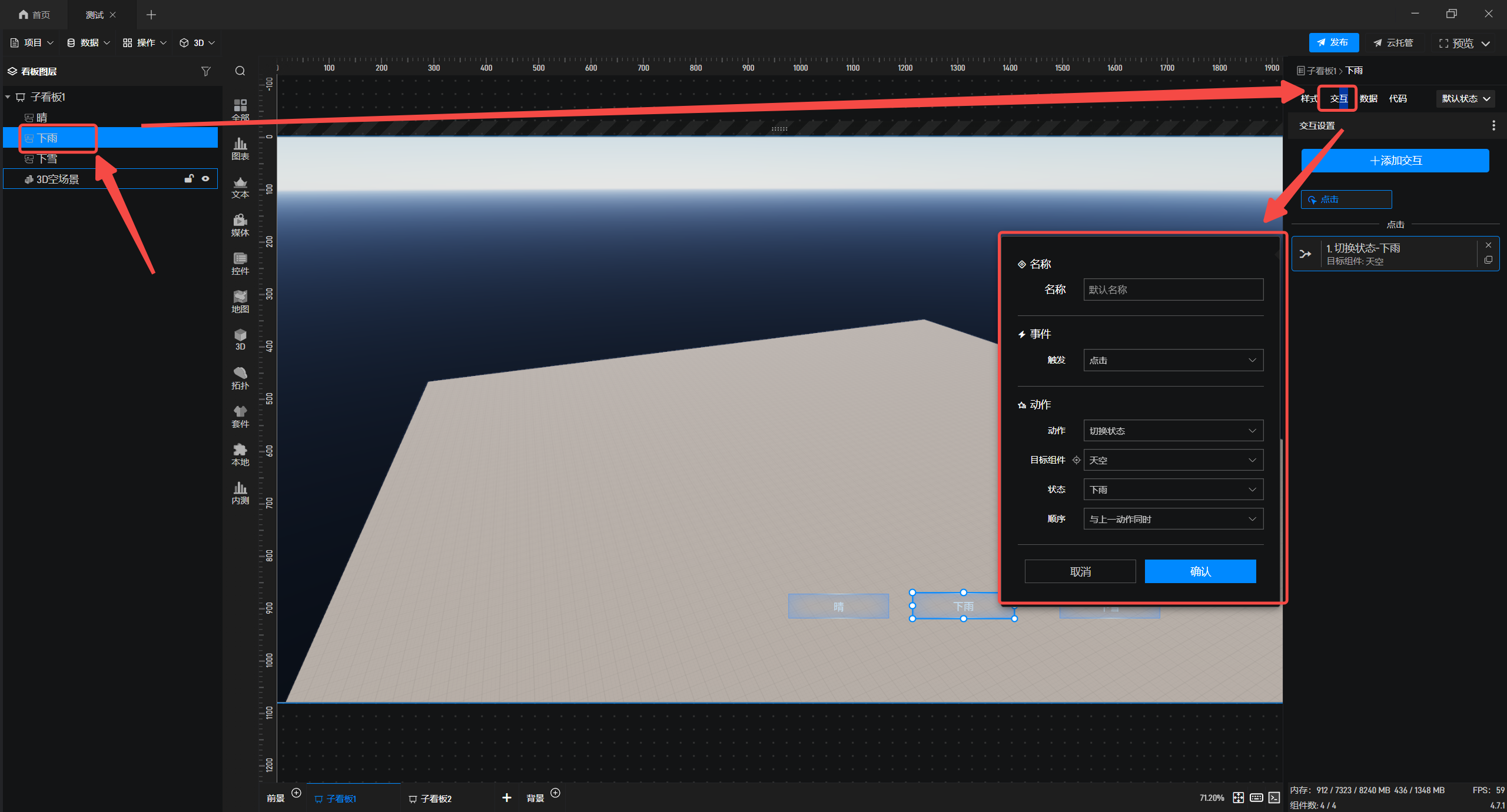Expand the 状态 dropdown showing 下雨

coord(1173,490)
